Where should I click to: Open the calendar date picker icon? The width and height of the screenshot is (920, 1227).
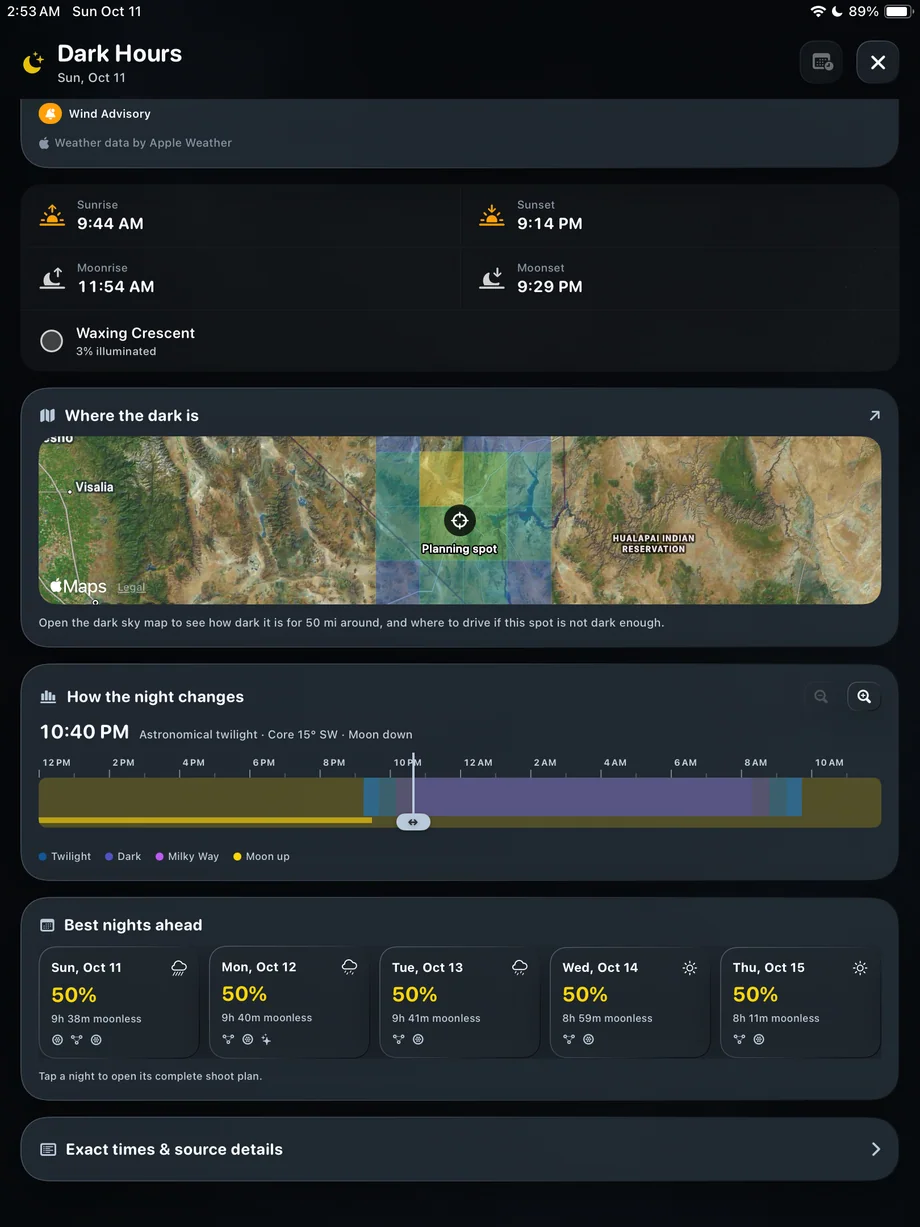(821, 62)
